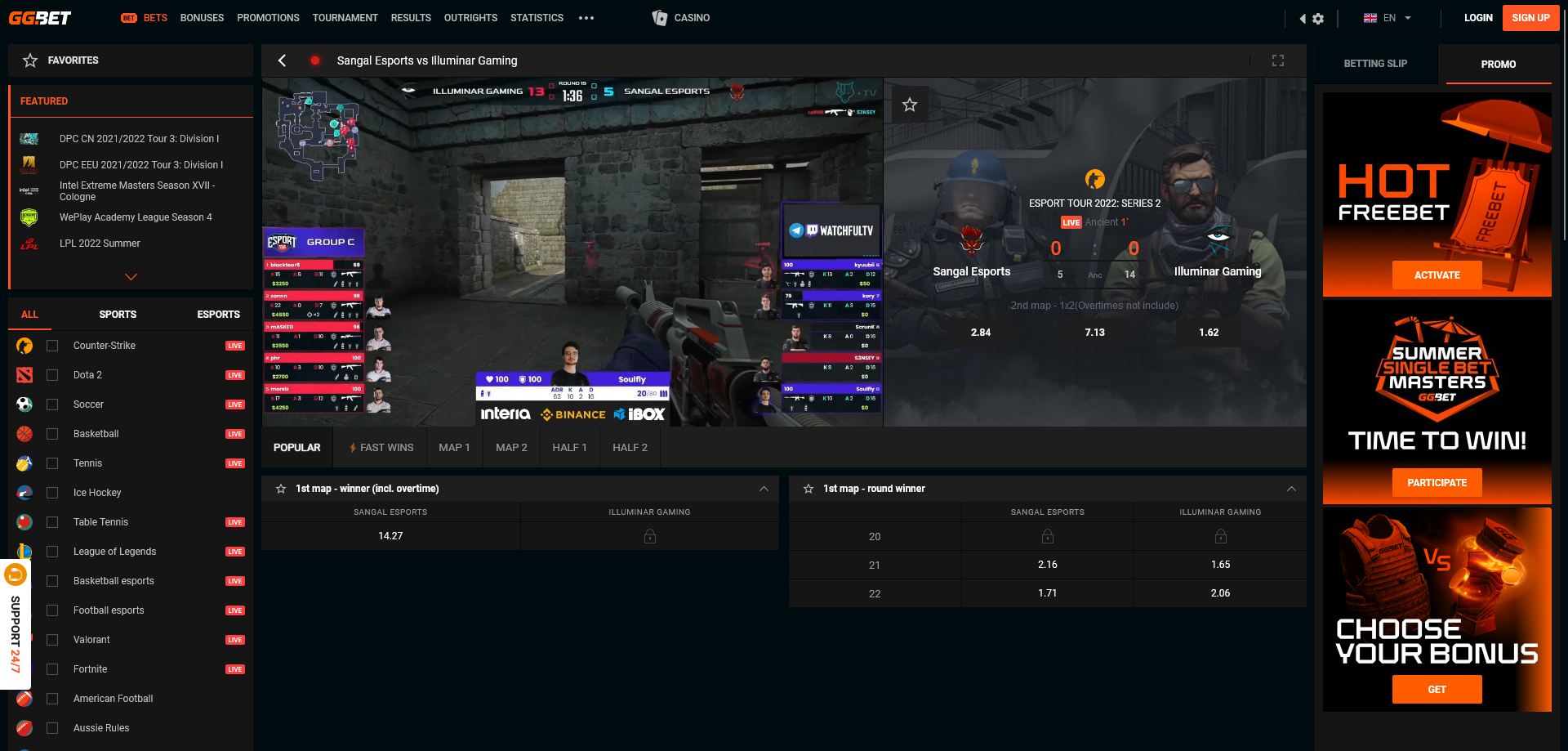This screenshot has height=751, width=1568.
Task: Tick the League of Legends checkbox
Action: (x=52, y=552)
